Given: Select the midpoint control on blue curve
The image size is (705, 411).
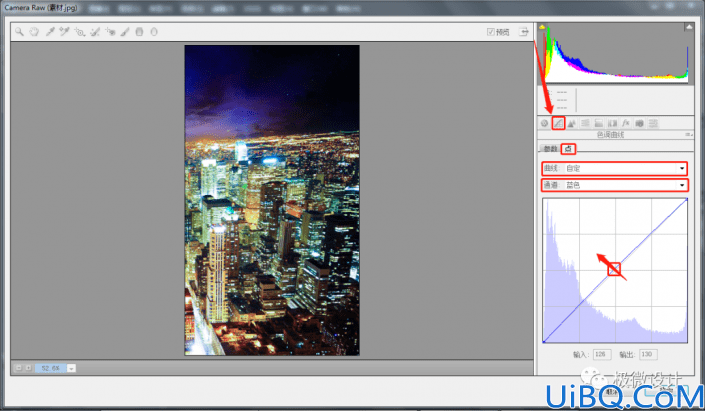Looking at the screenshot, I should 614,269.
